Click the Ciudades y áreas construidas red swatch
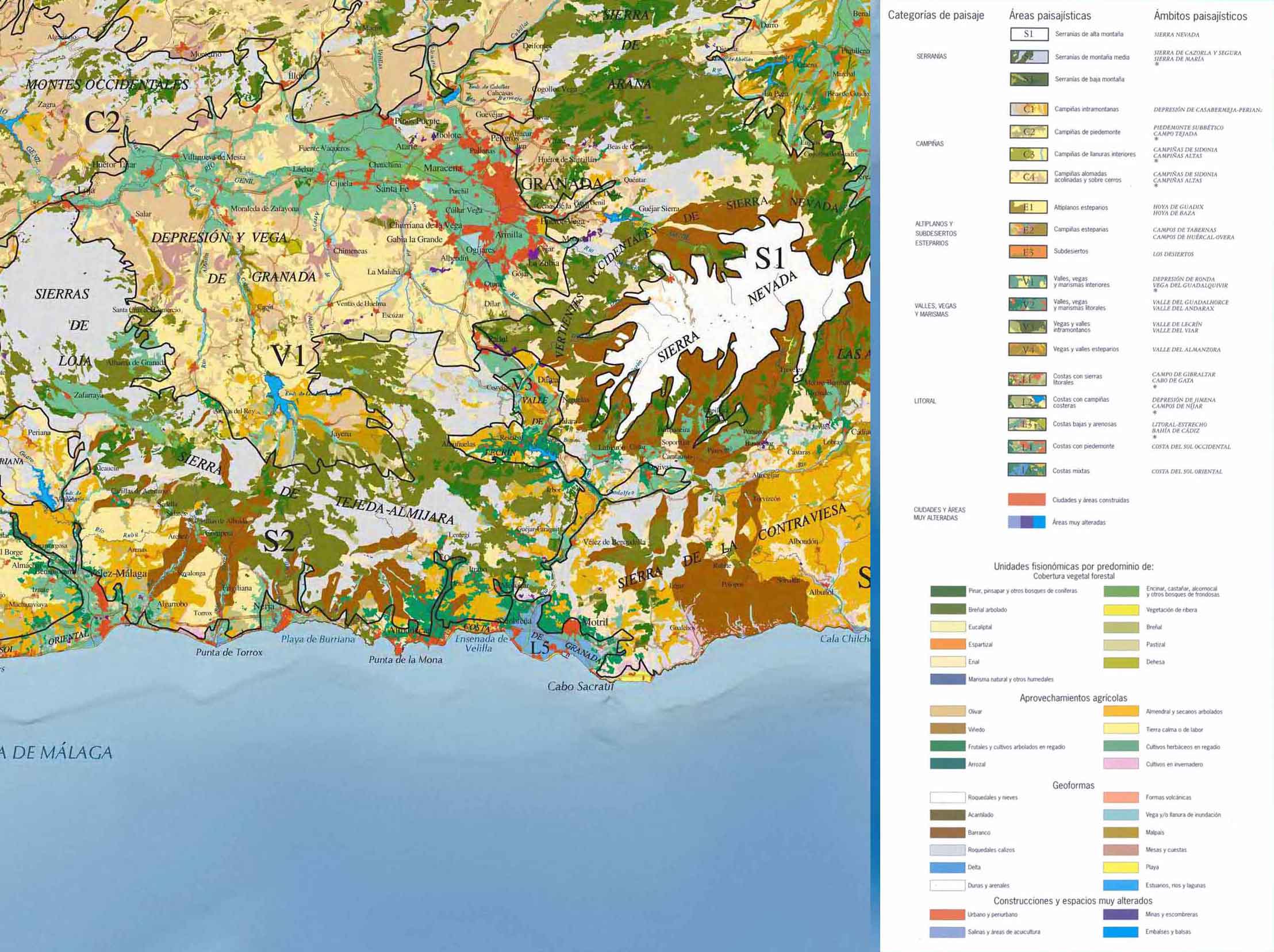Image resolution: width=1274 pixels, height=952 pixels. (x=1026, y=500)
